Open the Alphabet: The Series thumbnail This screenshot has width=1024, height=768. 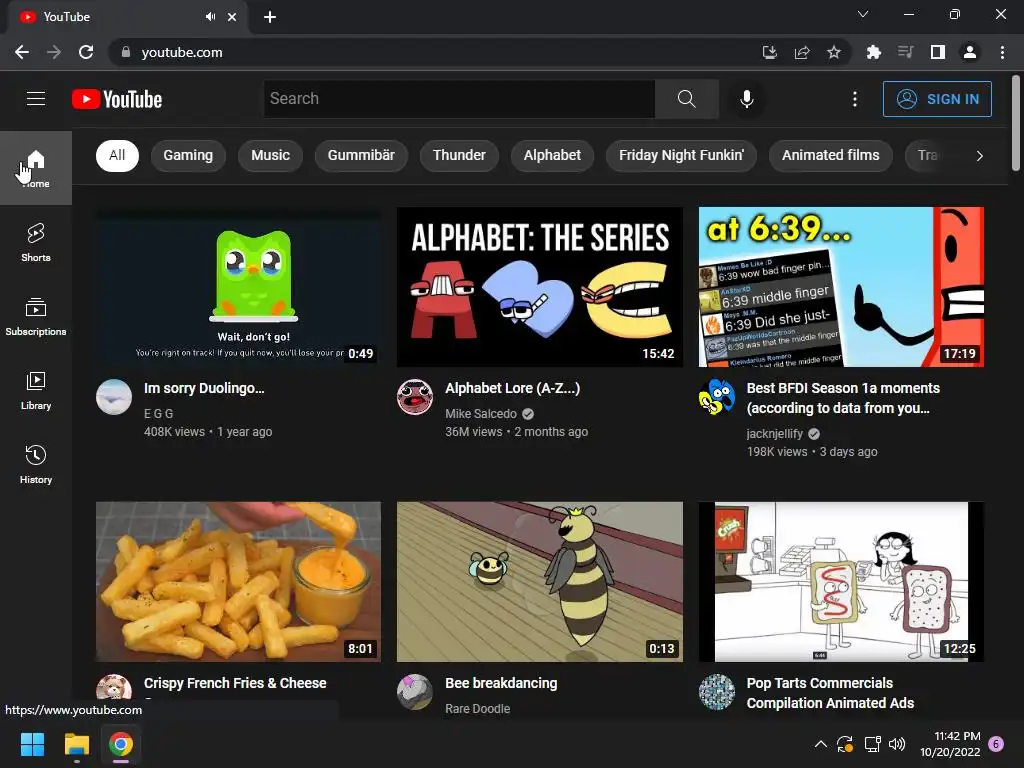tap(540, 287)
